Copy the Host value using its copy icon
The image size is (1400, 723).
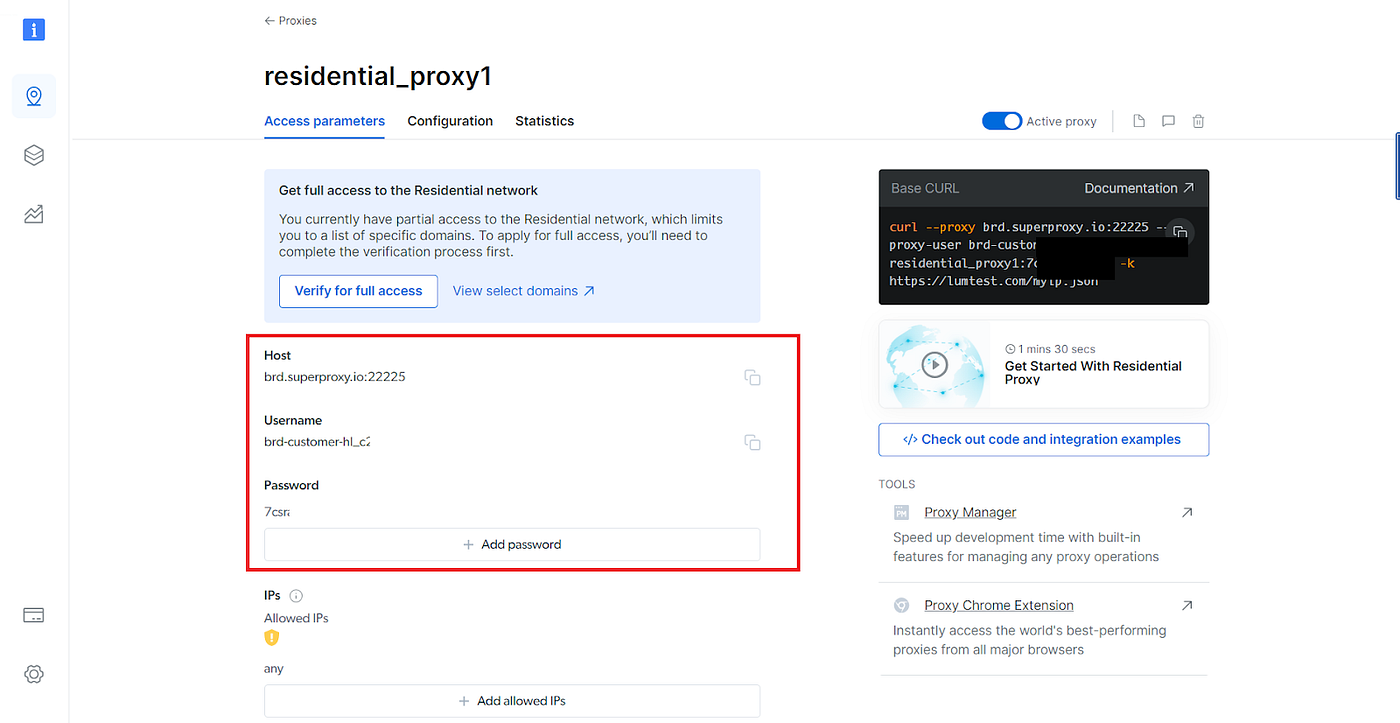tap(752, 377)
